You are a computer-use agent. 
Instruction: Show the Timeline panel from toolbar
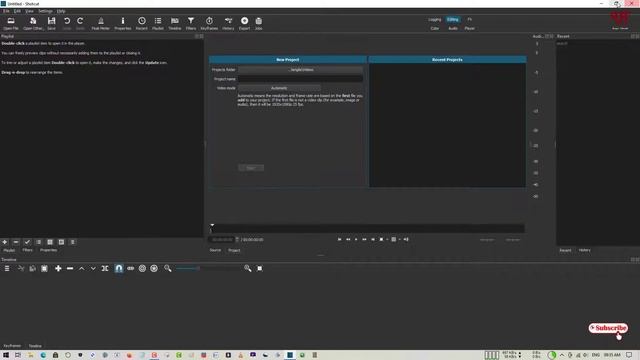click(175, 23)
